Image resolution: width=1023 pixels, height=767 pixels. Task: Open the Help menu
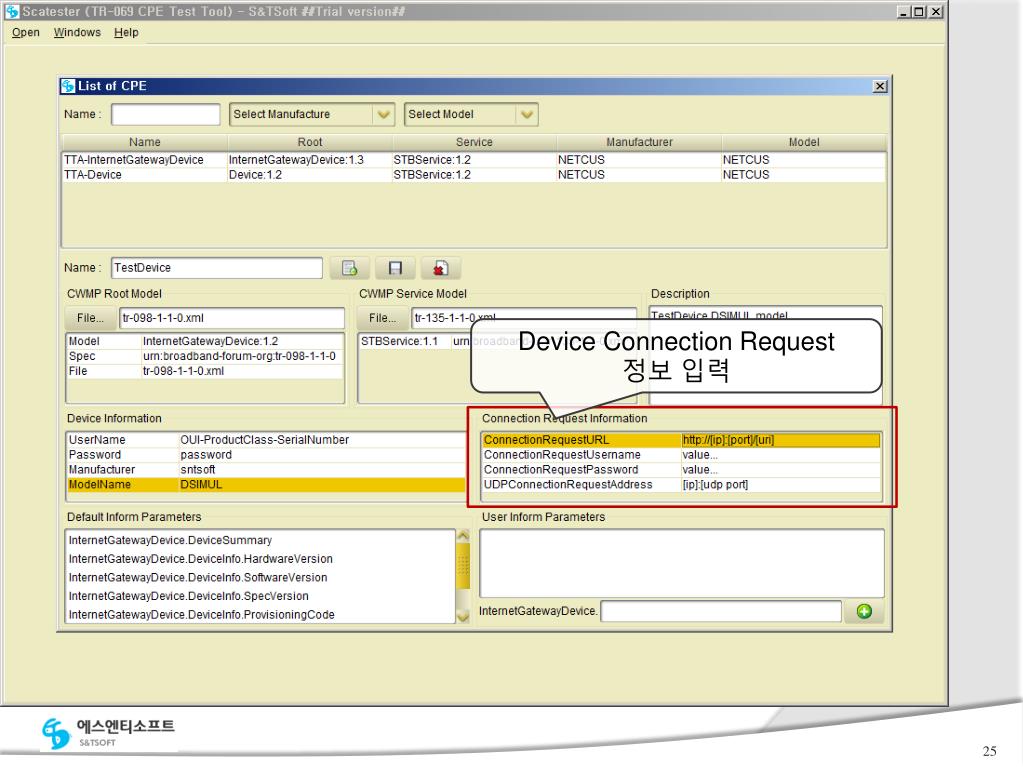click(x=126, y=32)
